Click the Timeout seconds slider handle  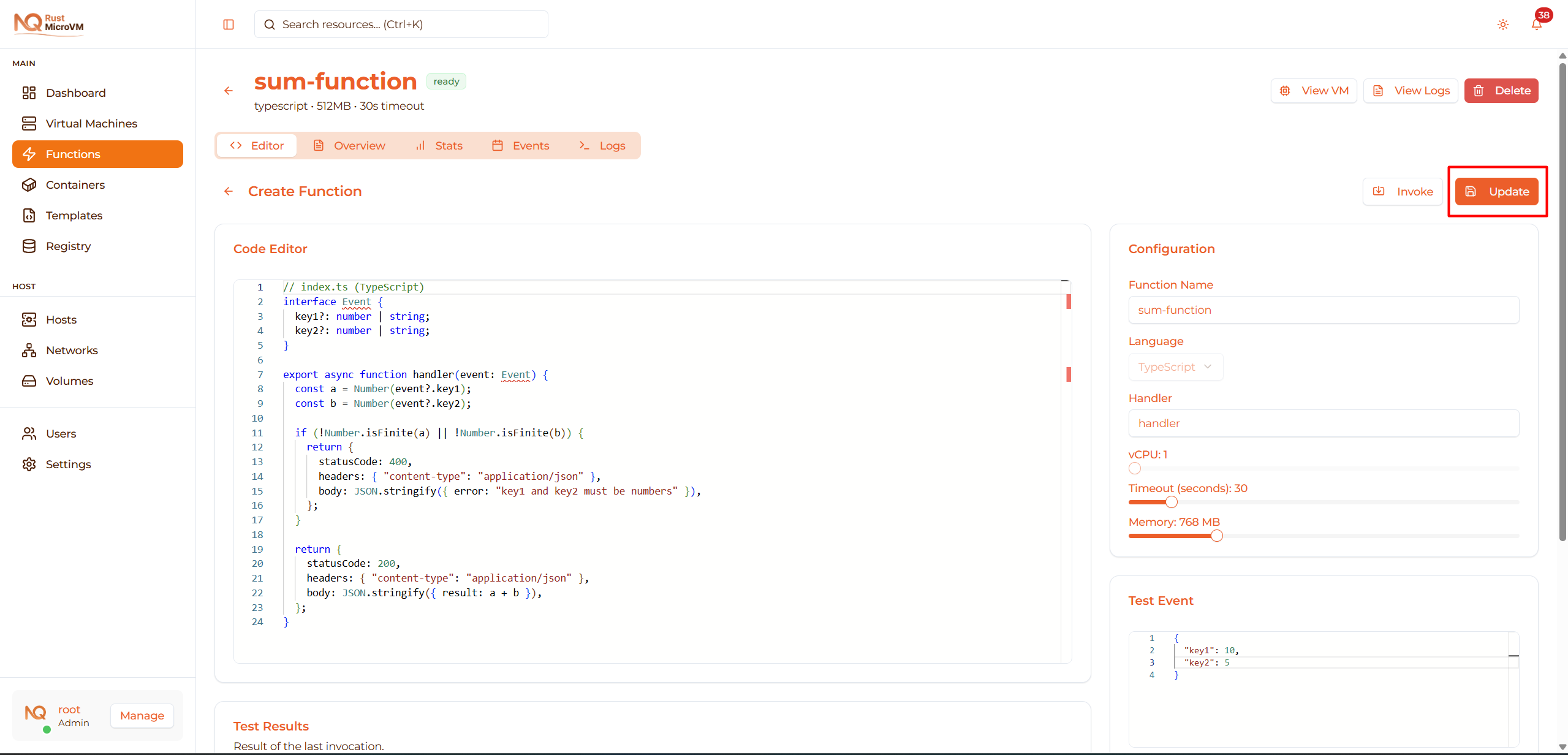1172,502
